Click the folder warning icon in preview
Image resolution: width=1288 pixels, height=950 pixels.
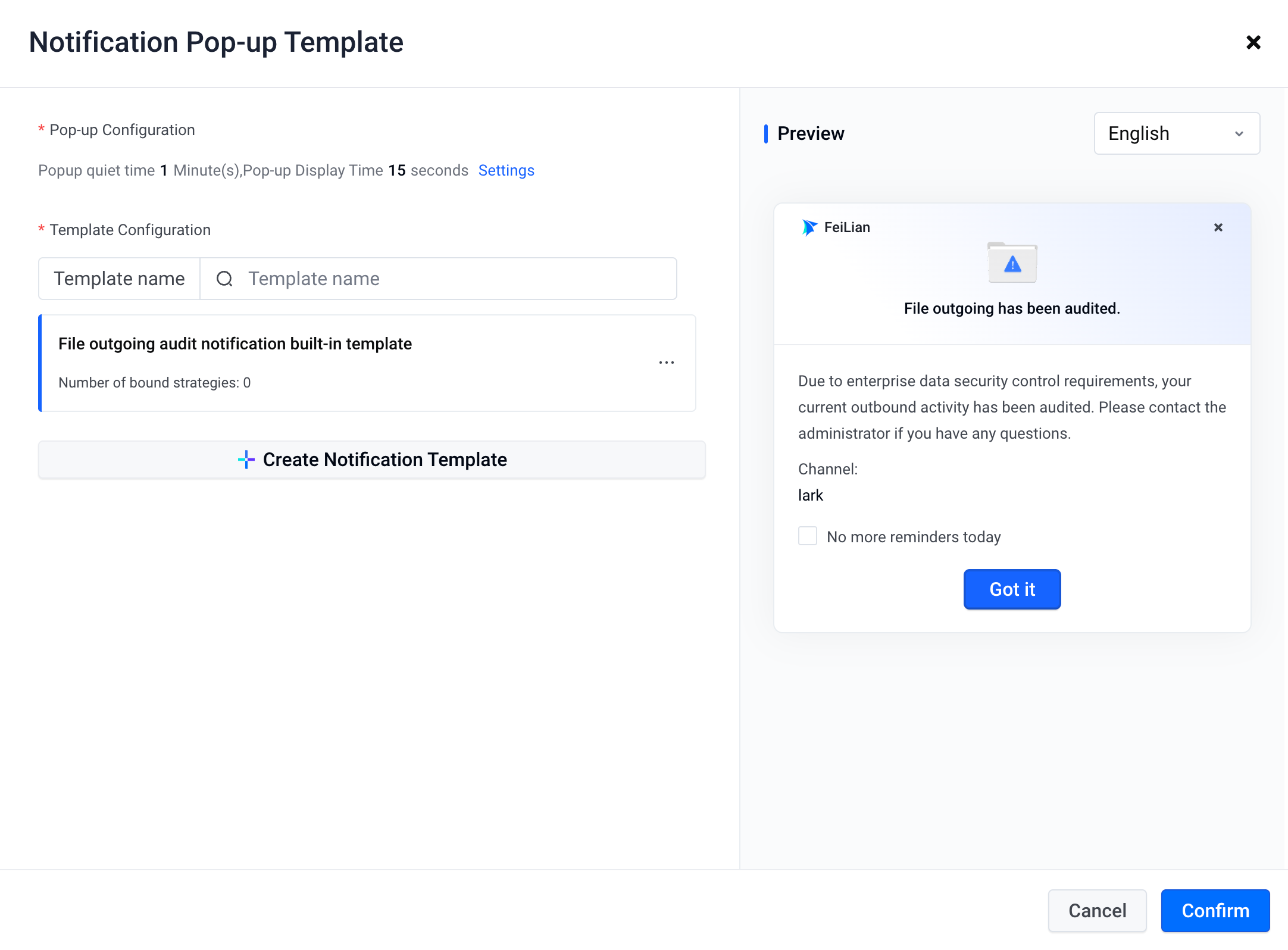[1012, 262]
